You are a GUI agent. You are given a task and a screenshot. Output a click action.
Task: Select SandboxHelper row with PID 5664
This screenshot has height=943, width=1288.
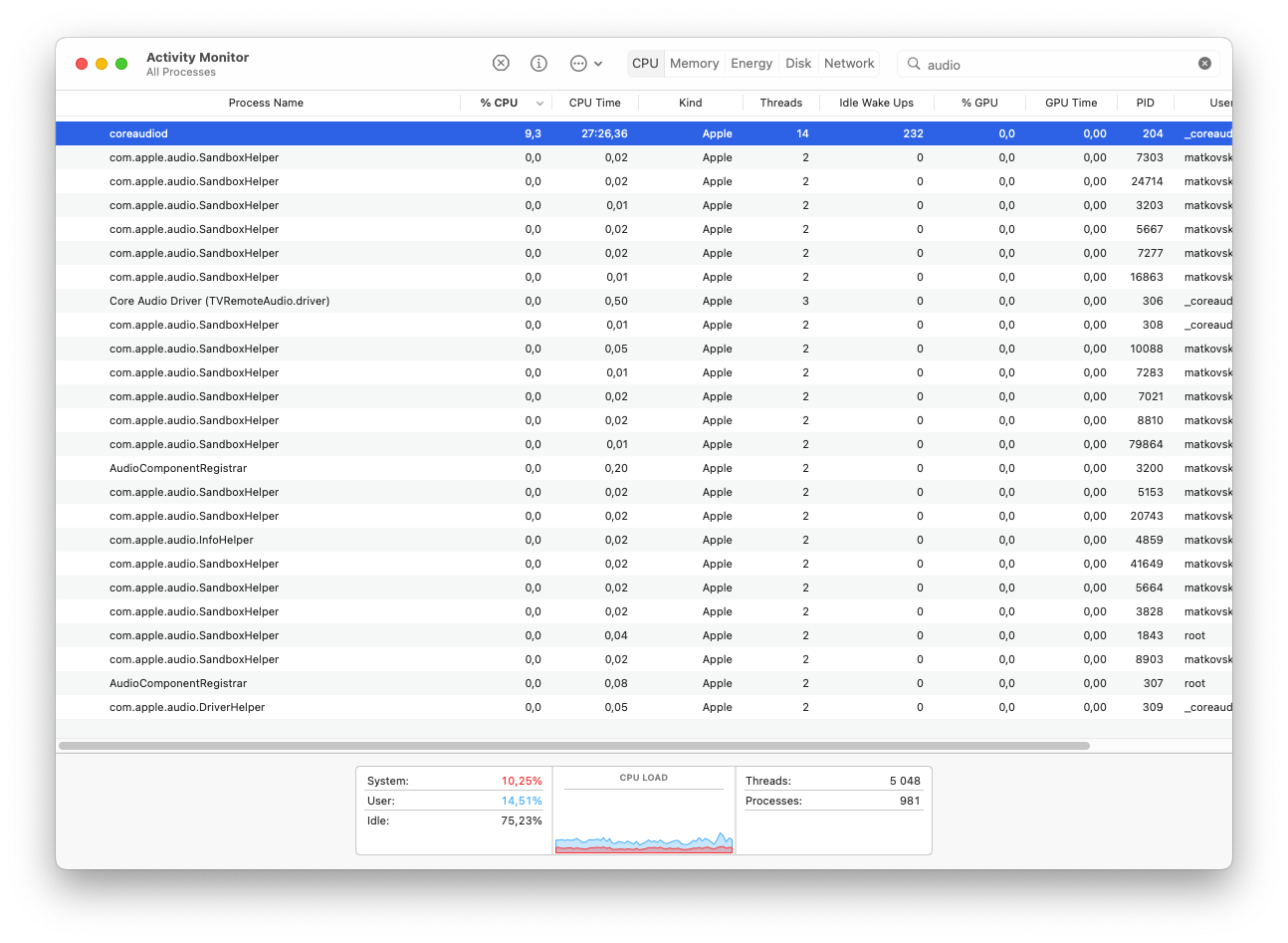644,588
